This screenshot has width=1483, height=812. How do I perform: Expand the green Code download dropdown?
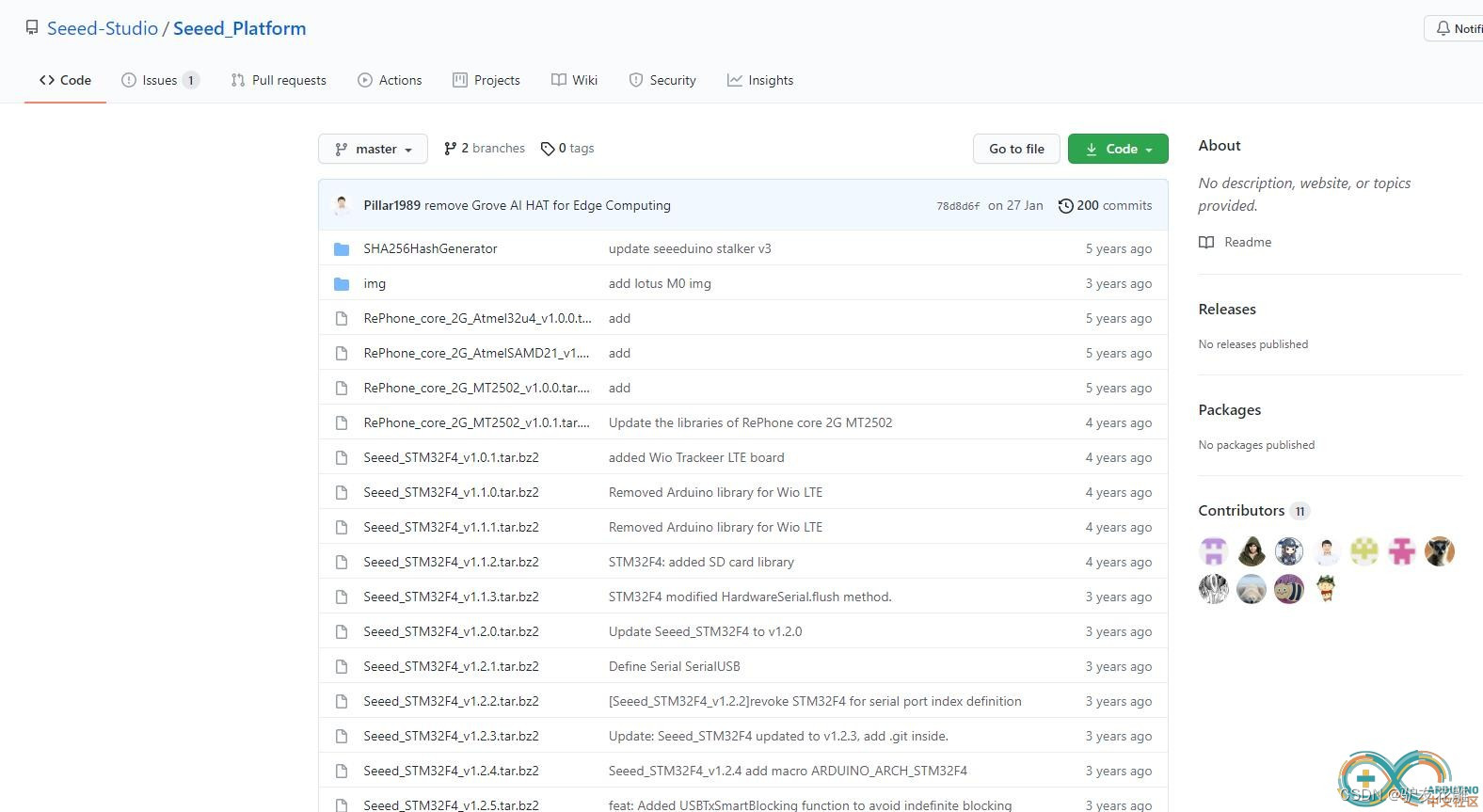pyautogui.click(x=1118, y=149)
